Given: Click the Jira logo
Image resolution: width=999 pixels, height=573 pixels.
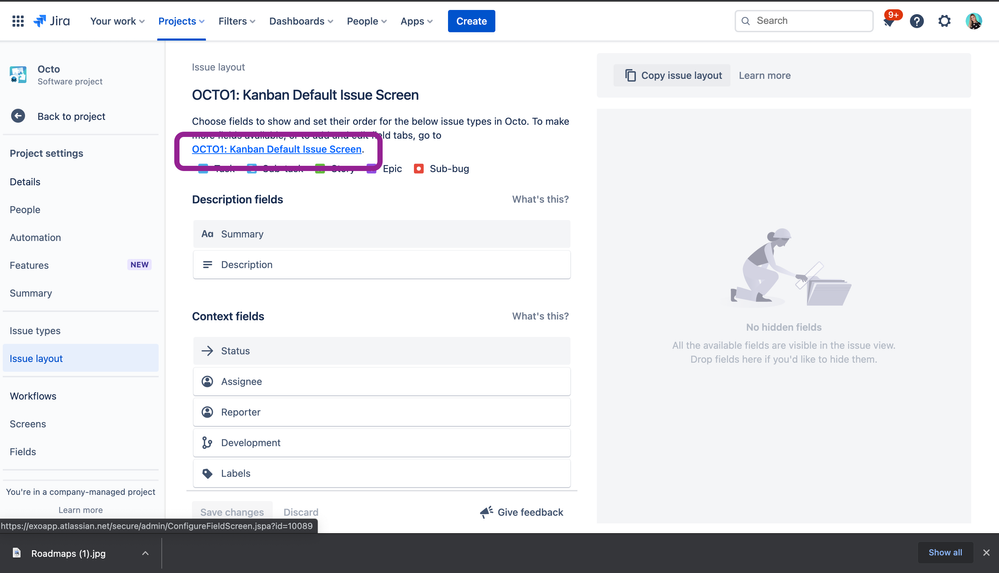Looking at the screenshot, I should (52, 21).
